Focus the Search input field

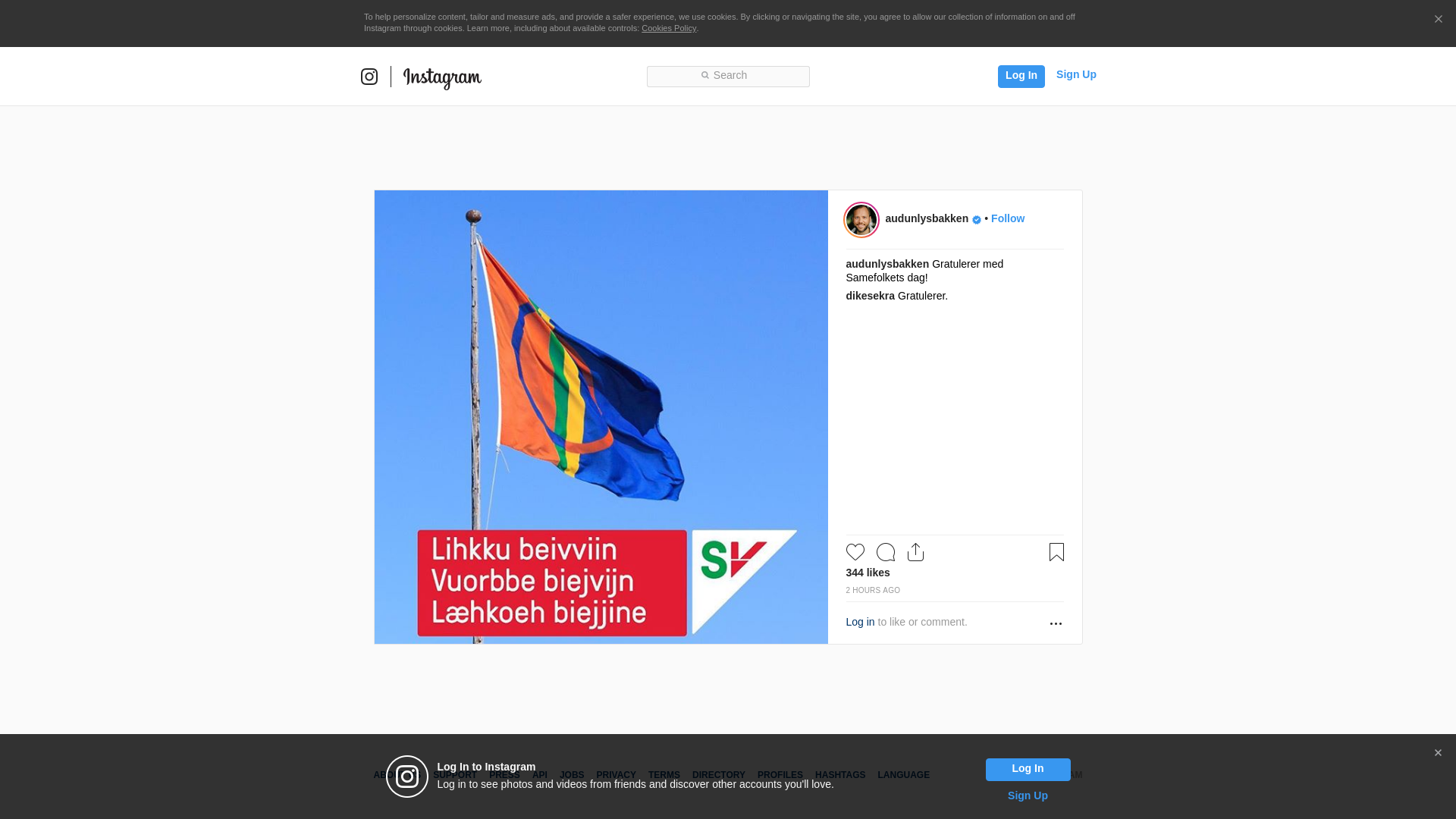(x=728, y=76)
